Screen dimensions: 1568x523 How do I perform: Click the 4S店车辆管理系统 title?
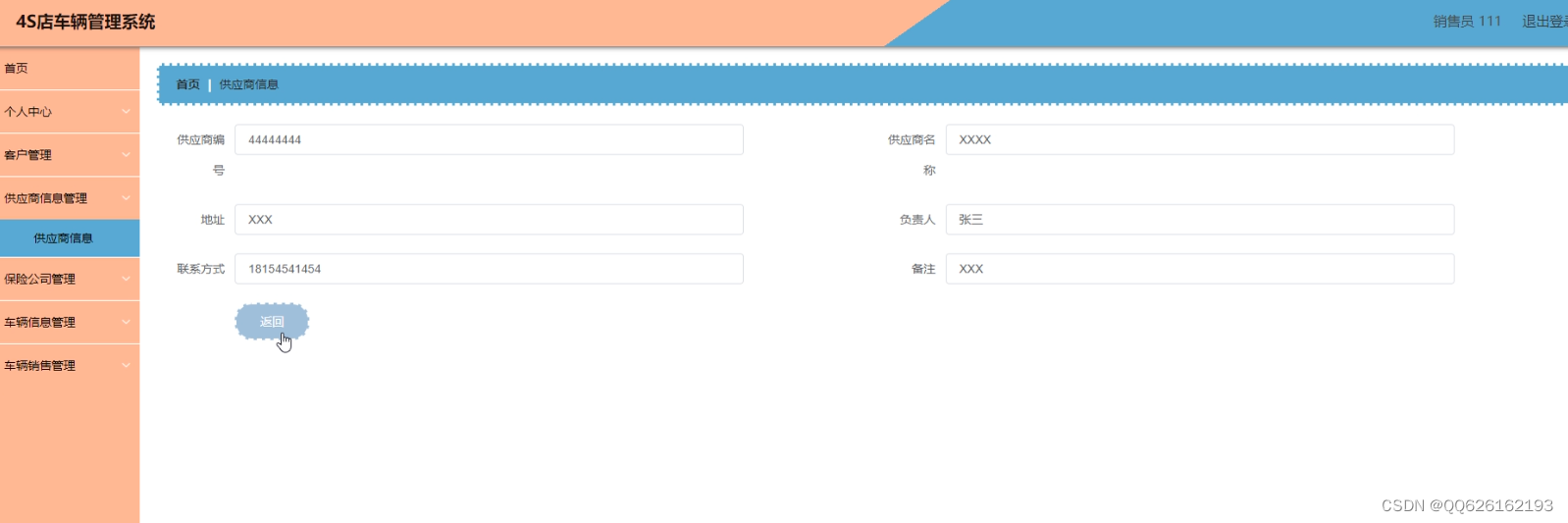(85, 22)
